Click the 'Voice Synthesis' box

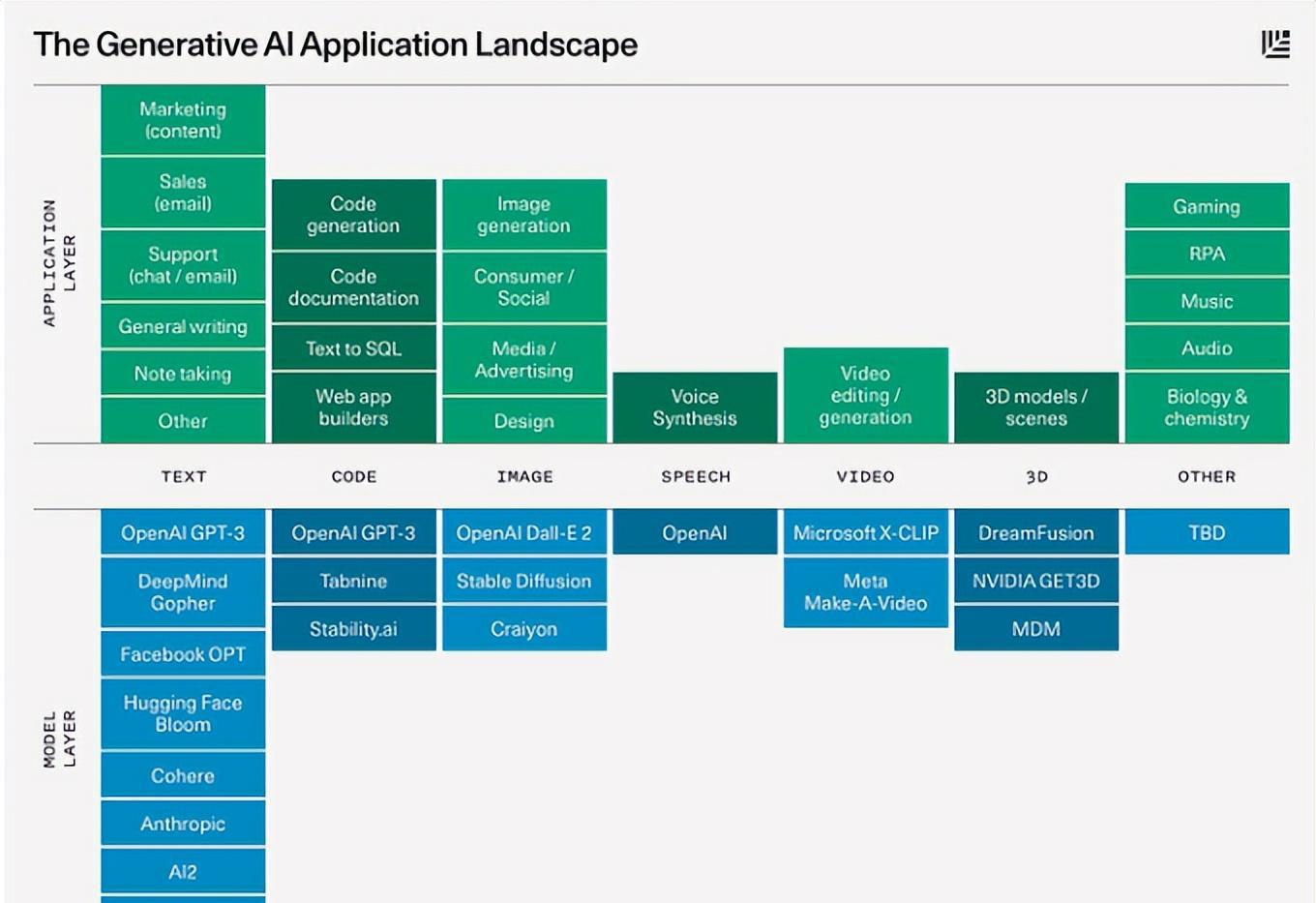click(695, 407)
